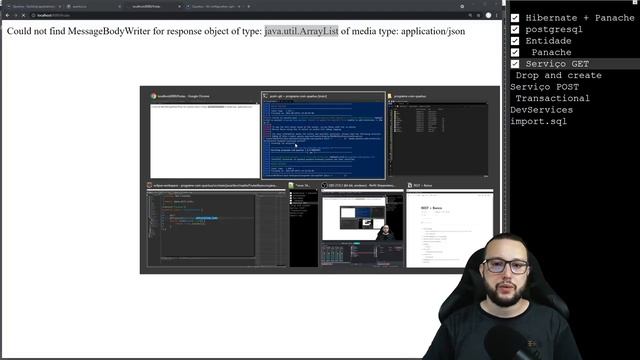The image size is (640, 360).
Task: Switch to the first browser tab
Action: tap(34, 7)
